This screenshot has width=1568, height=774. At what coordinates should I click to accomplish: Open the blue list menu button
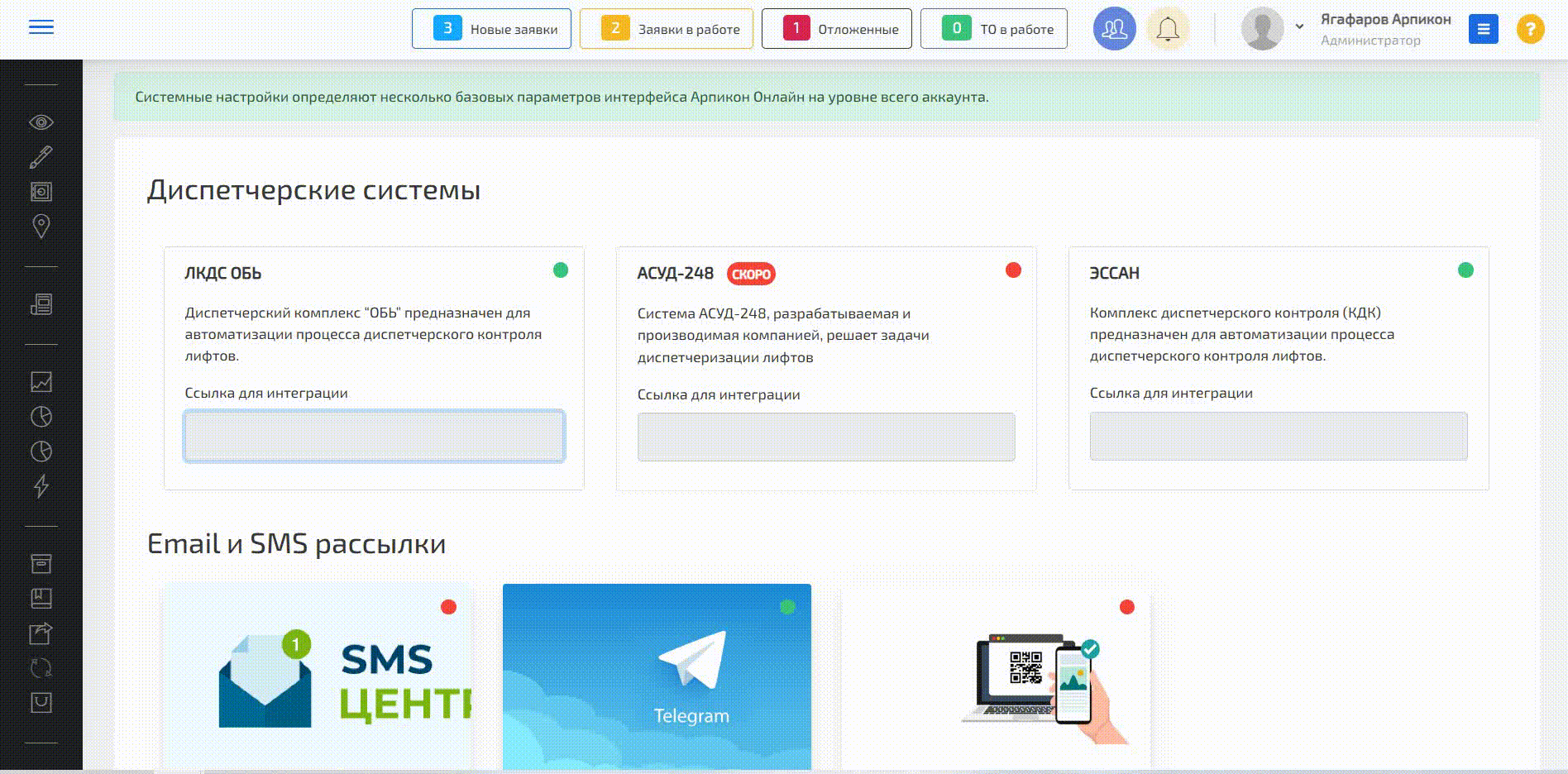coord(1483,30)
